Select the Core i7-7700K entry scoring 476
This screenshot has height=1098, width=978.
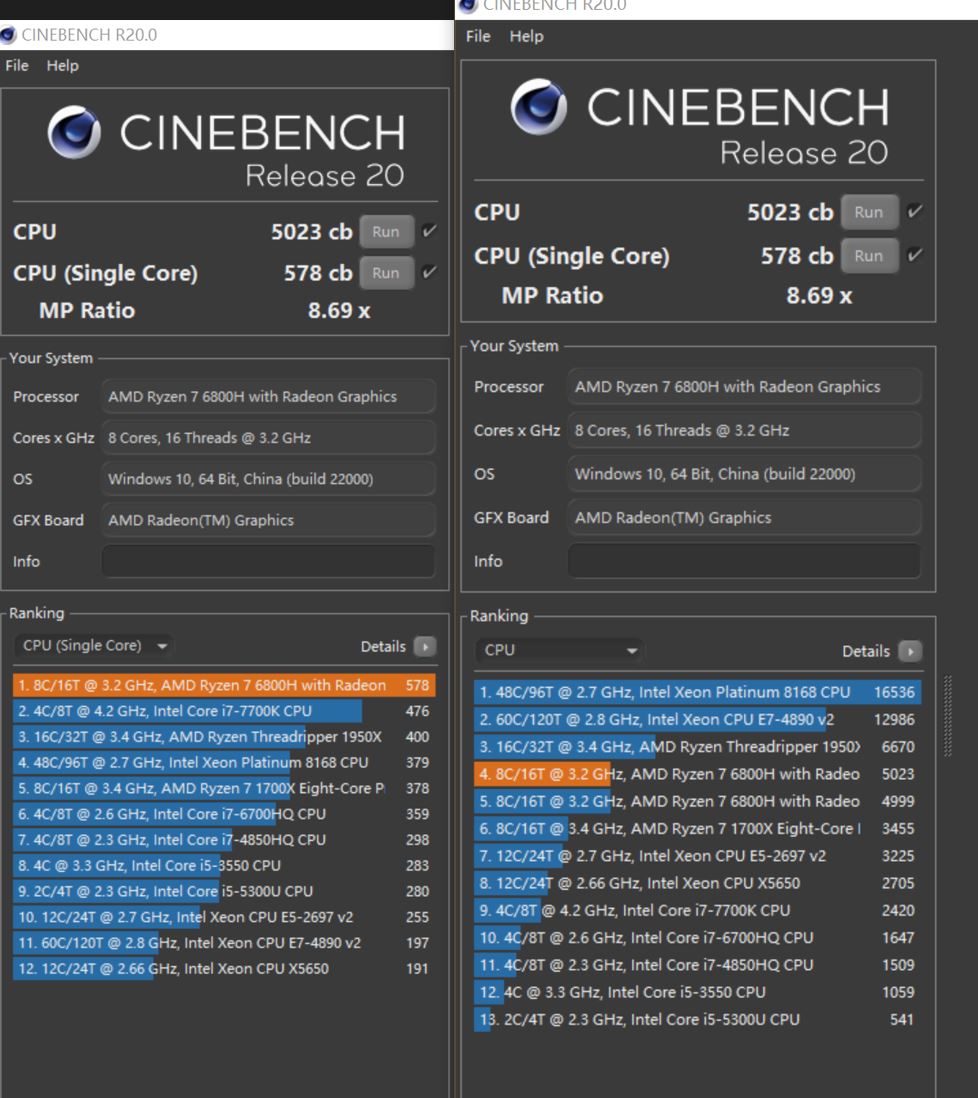pos(222,711)
